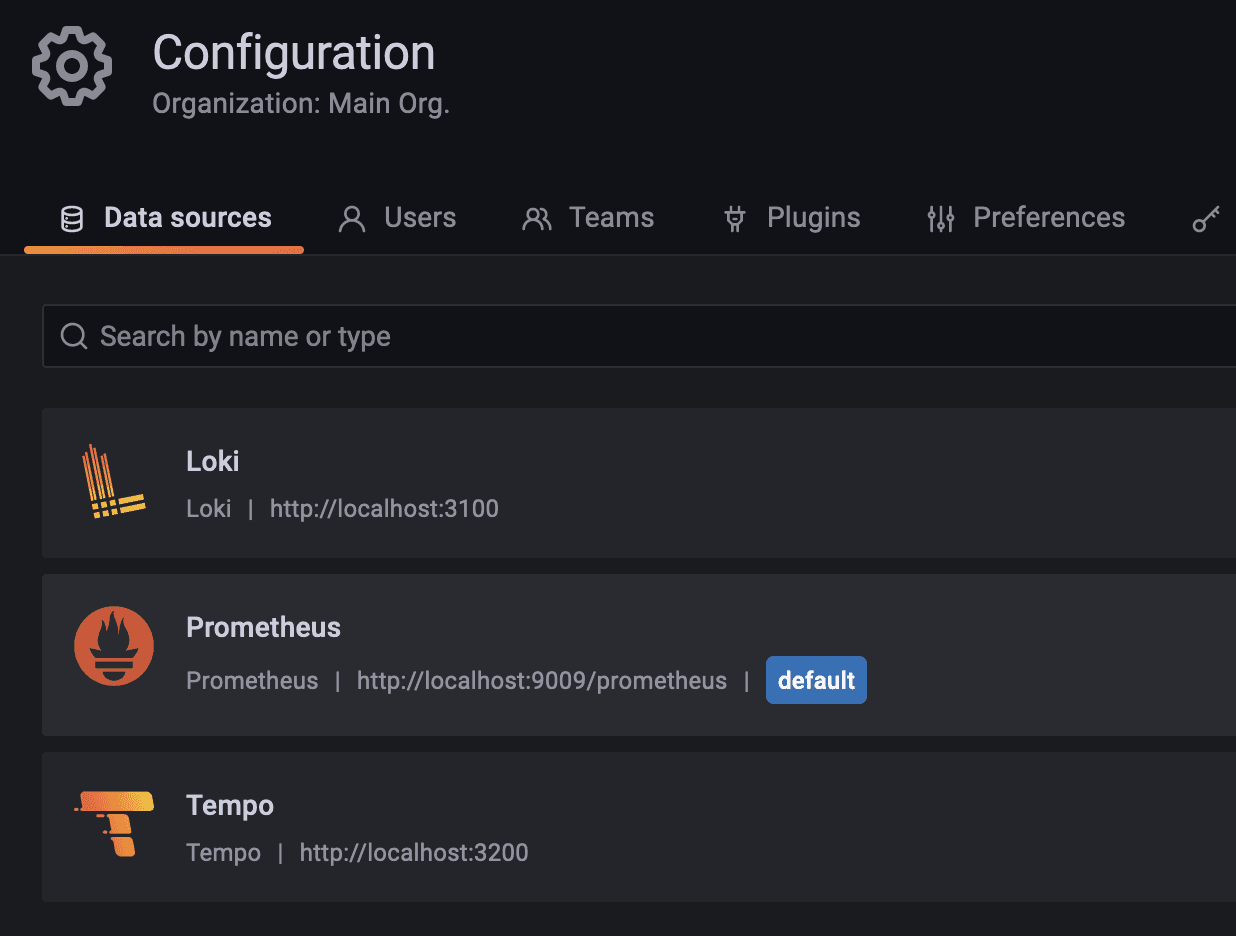Open the Teams tab
This screenshot has width=1236, height=936.
point(588,219)
